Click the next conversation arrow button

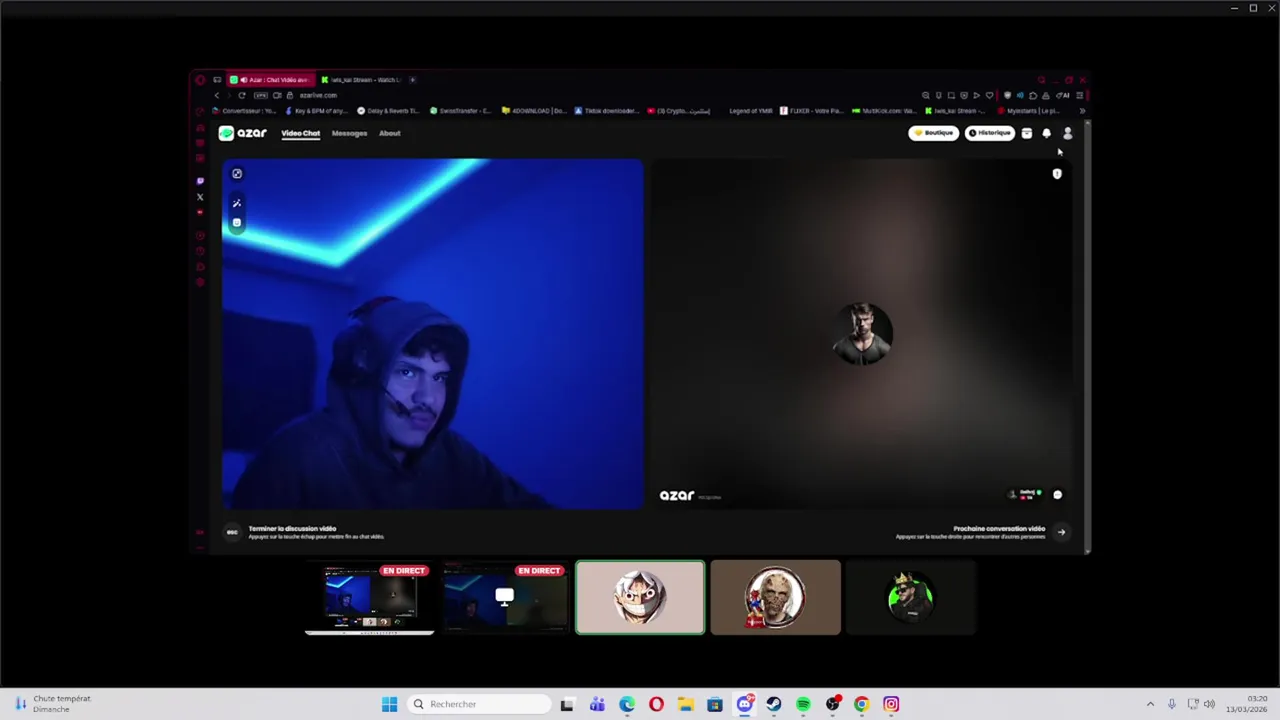[x=1061, y=532]
